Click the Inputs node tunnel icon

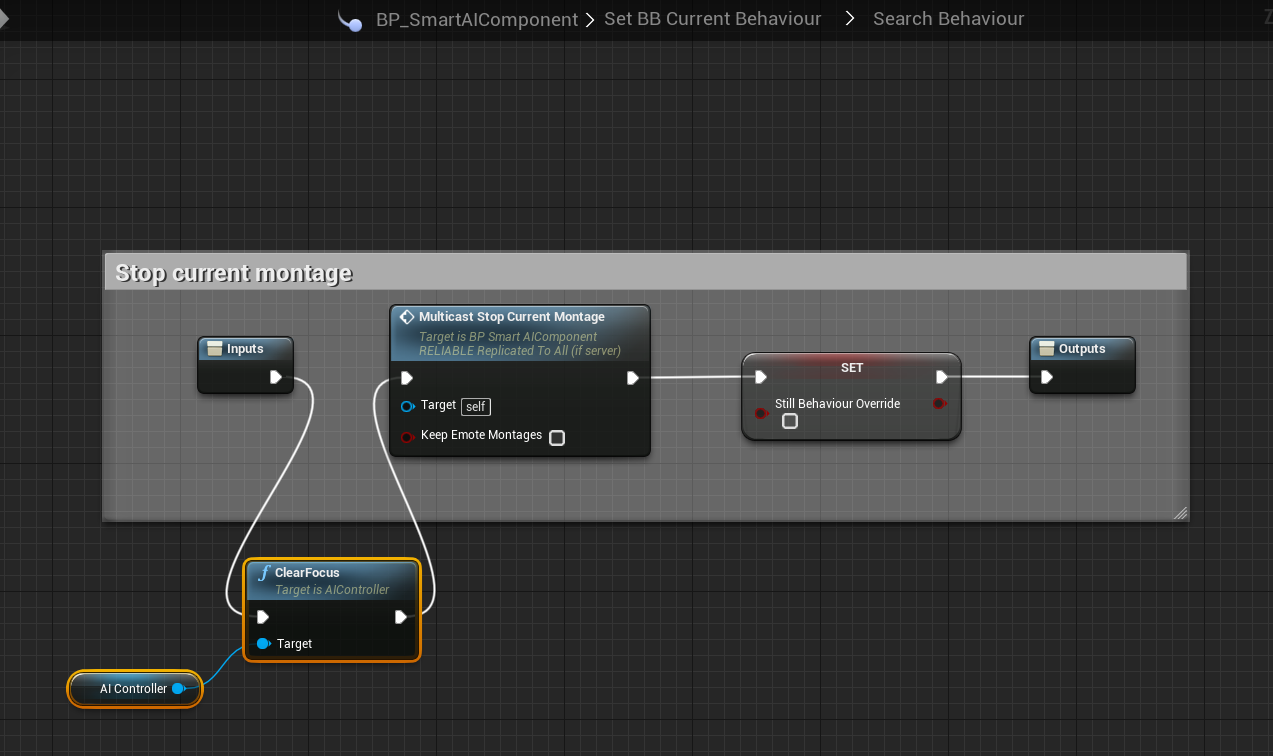coord(214,349)
